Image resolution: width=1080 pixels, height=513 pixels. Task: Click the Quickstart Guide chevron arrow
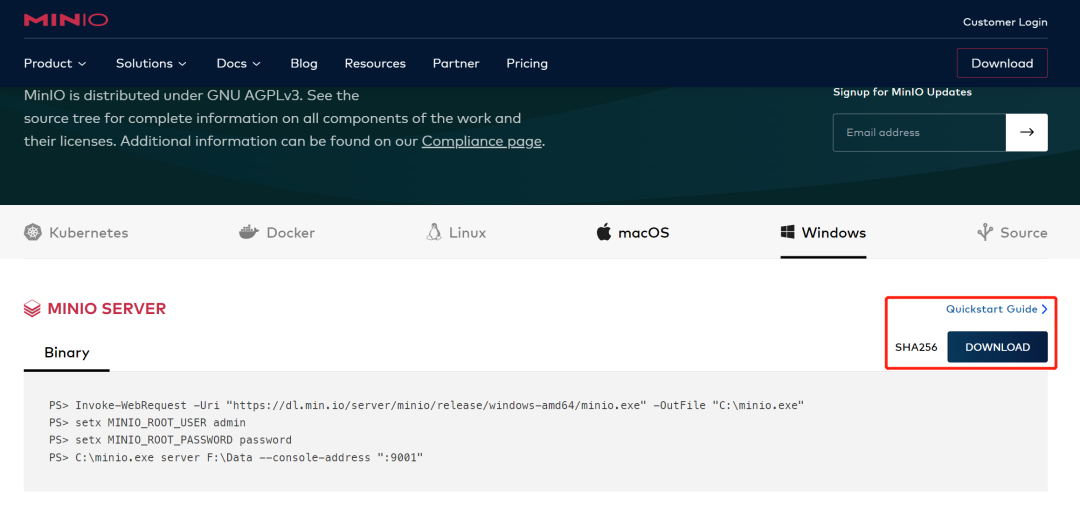[1044, 309]
